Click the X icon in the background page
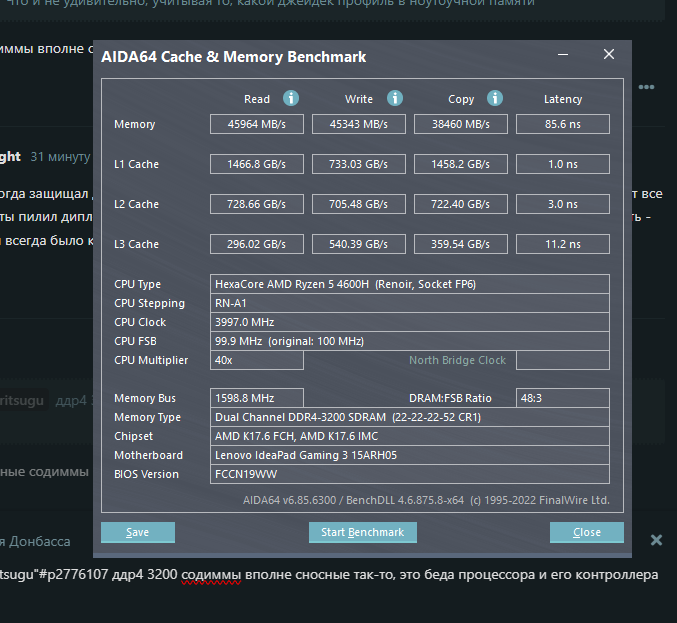Image resolution: width=677 pixels, height=623 pixels. 656,540
